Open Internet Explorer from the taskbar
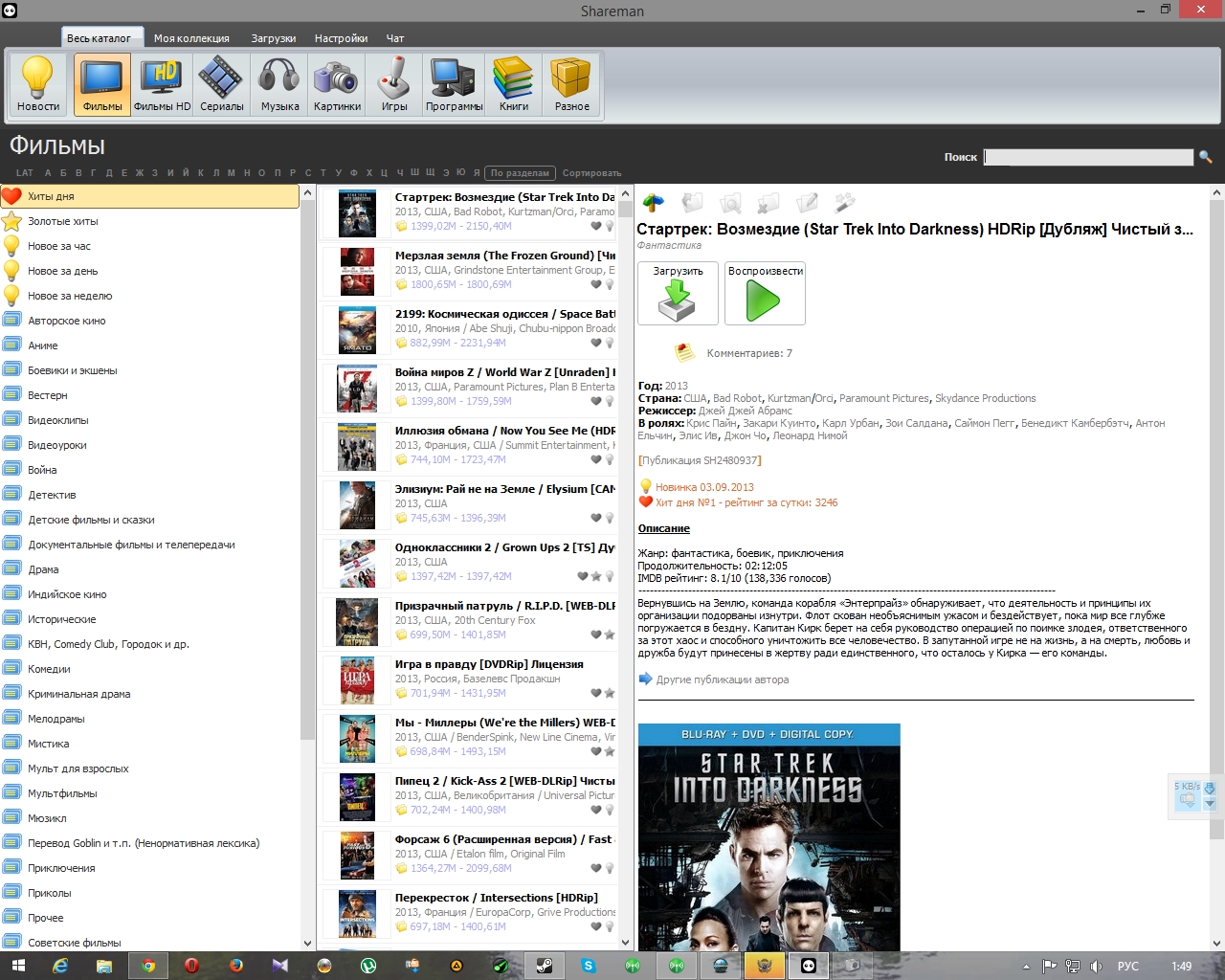 click(60, 966)
